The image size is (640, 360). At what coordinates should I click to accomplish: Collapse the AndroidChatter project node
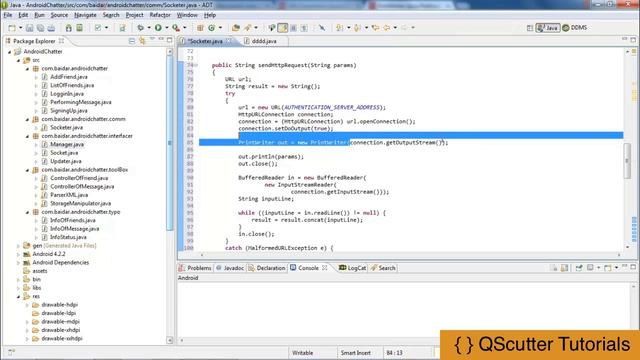[10, 52]
